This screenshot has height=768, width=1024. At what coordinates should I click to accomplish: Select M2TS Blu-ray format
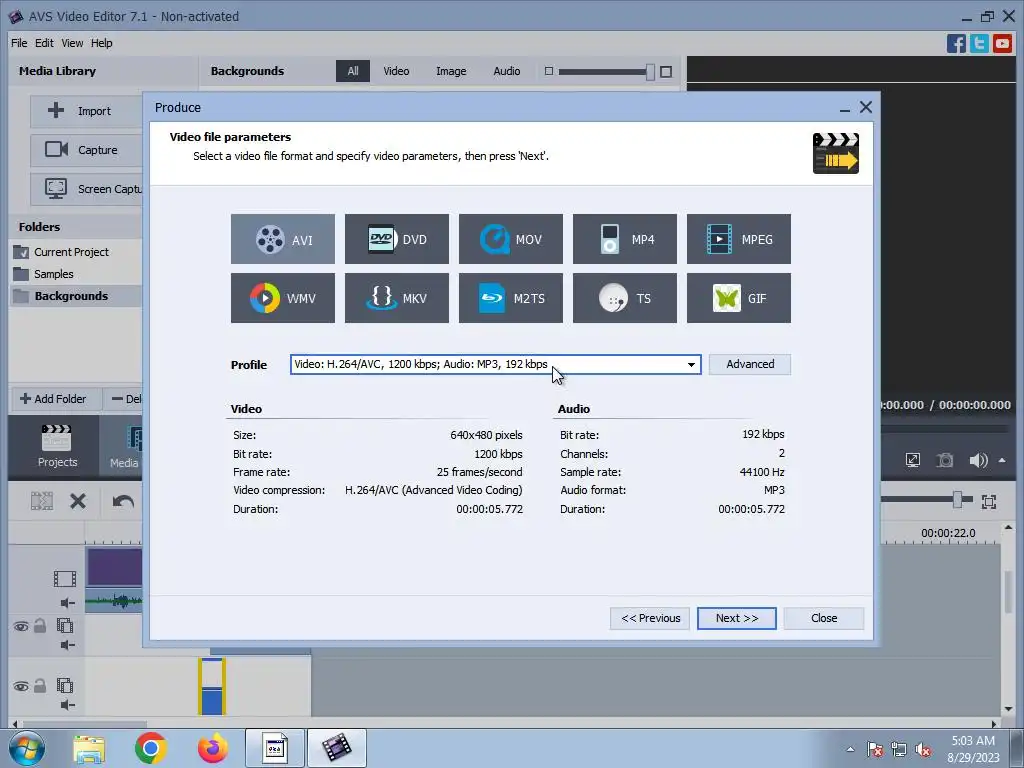511,298
